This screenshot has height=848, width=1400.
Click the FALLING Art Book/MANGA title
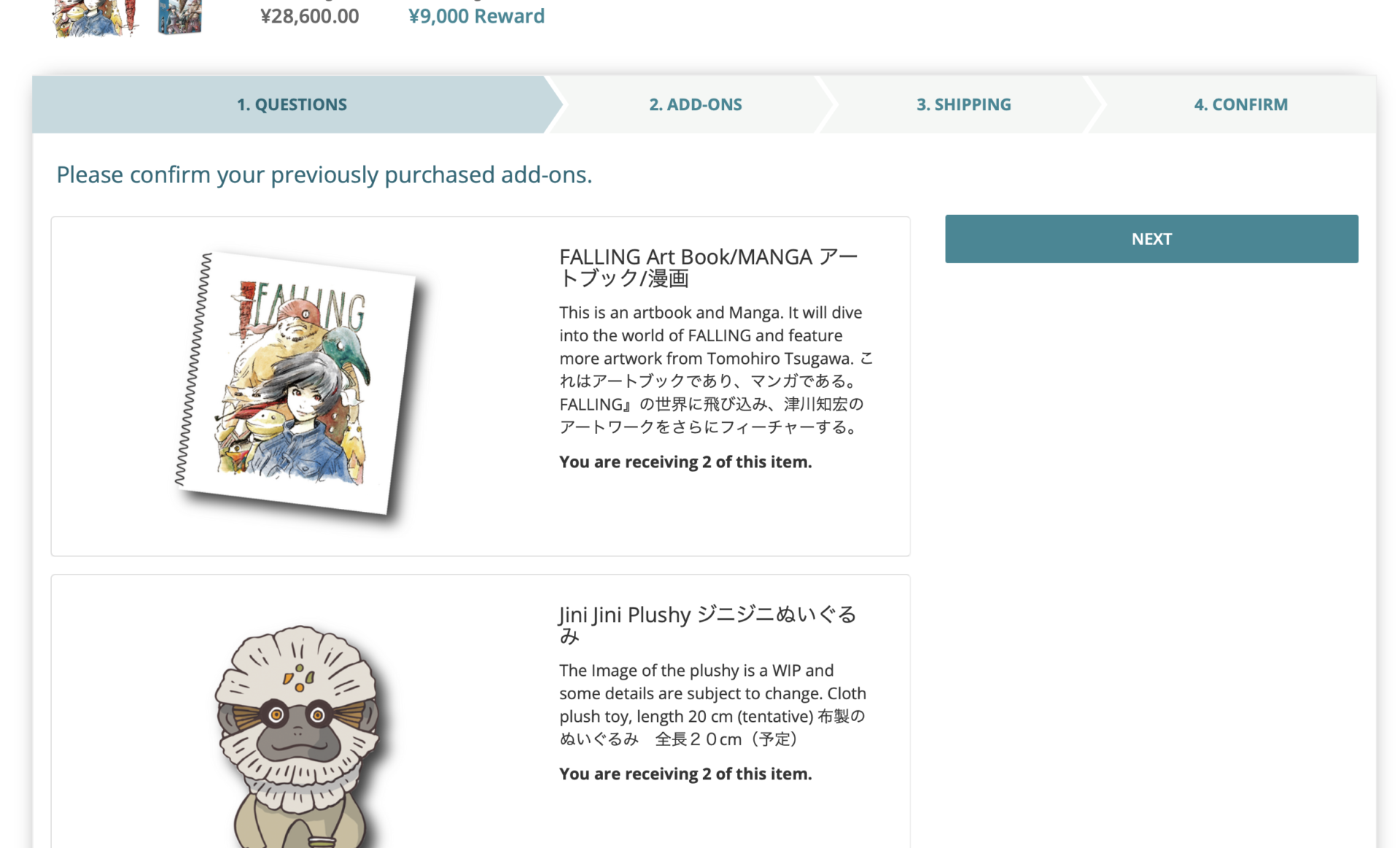708,267
